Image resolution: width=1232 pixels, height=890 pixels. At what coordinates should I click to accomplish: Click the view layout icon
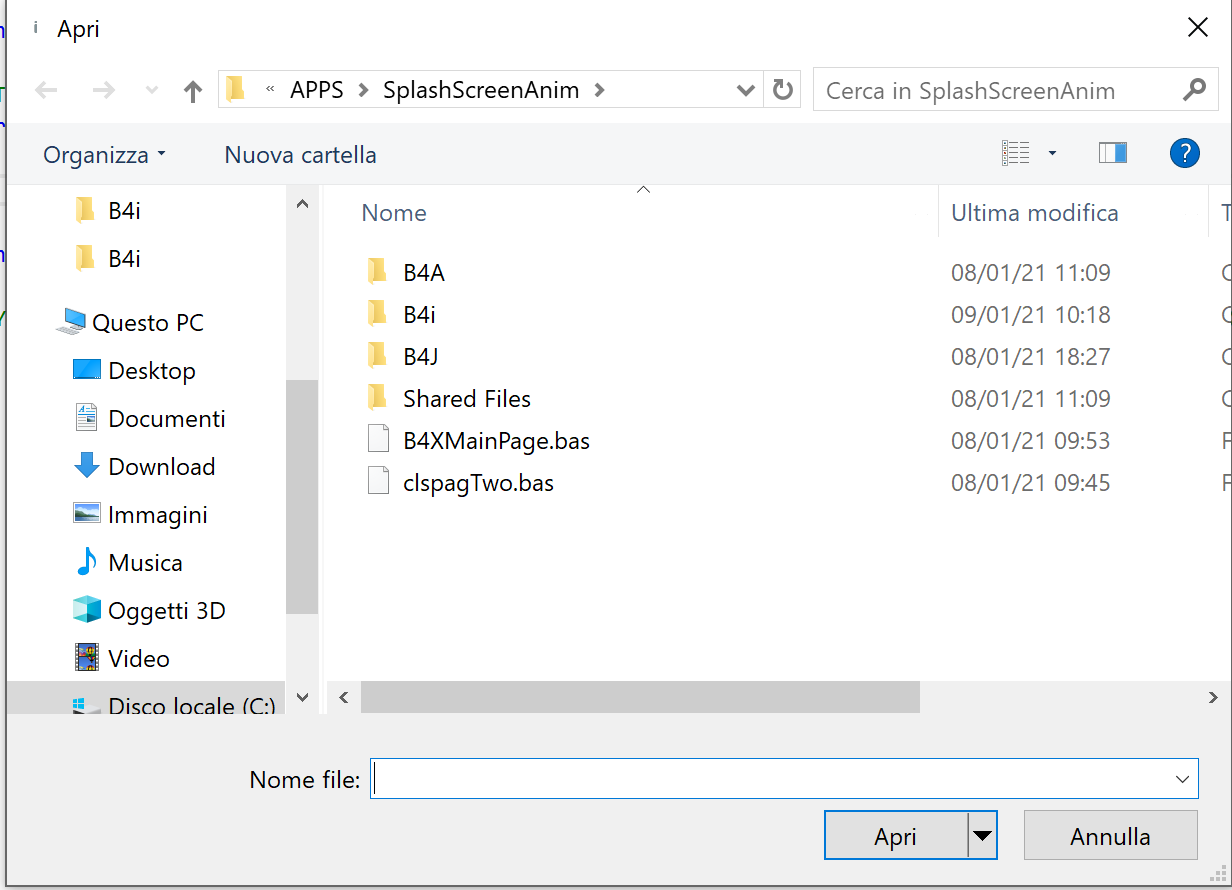(1015, 153)
